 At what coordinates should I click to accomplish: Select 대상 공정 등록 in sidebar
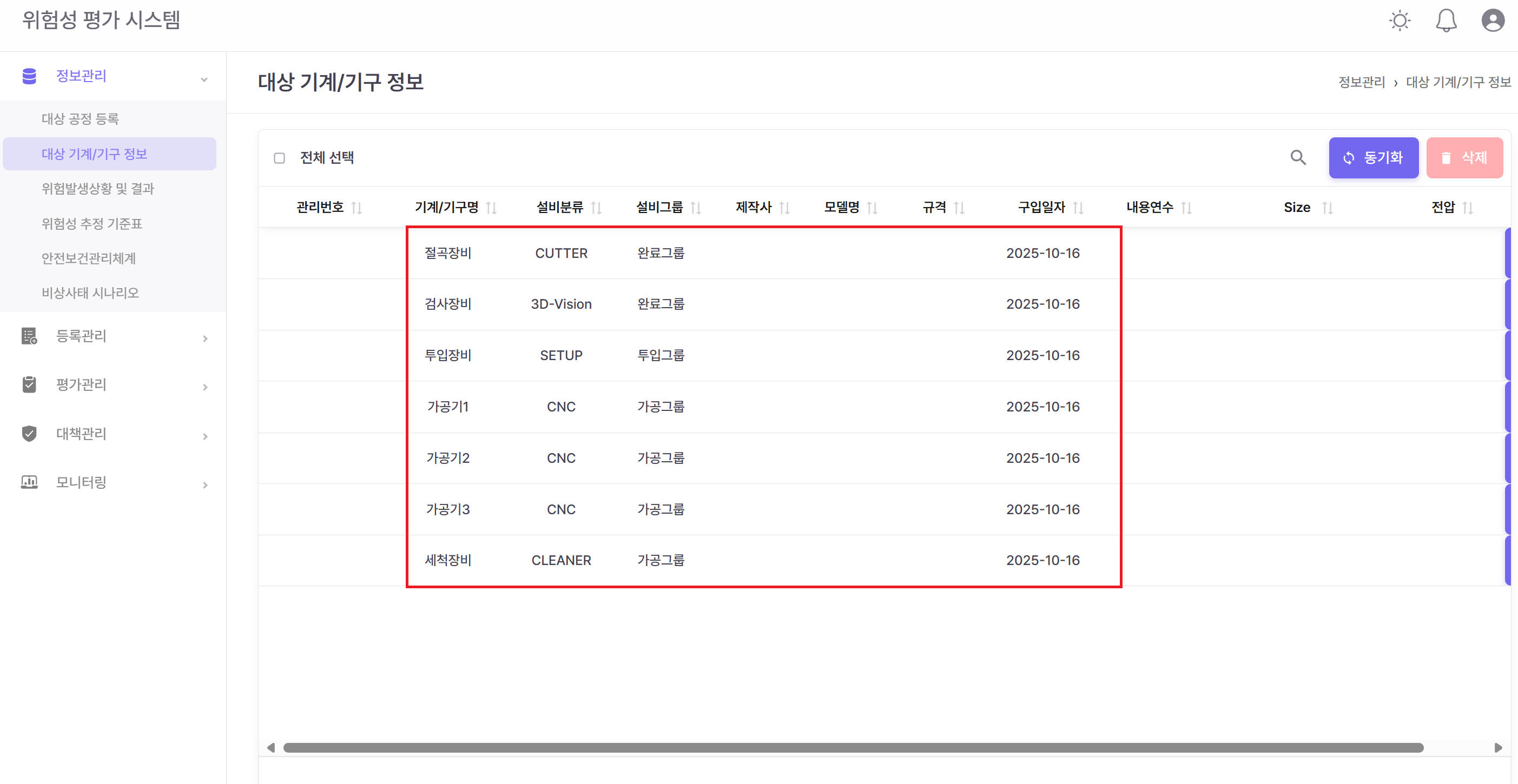(x=81, y=118)
